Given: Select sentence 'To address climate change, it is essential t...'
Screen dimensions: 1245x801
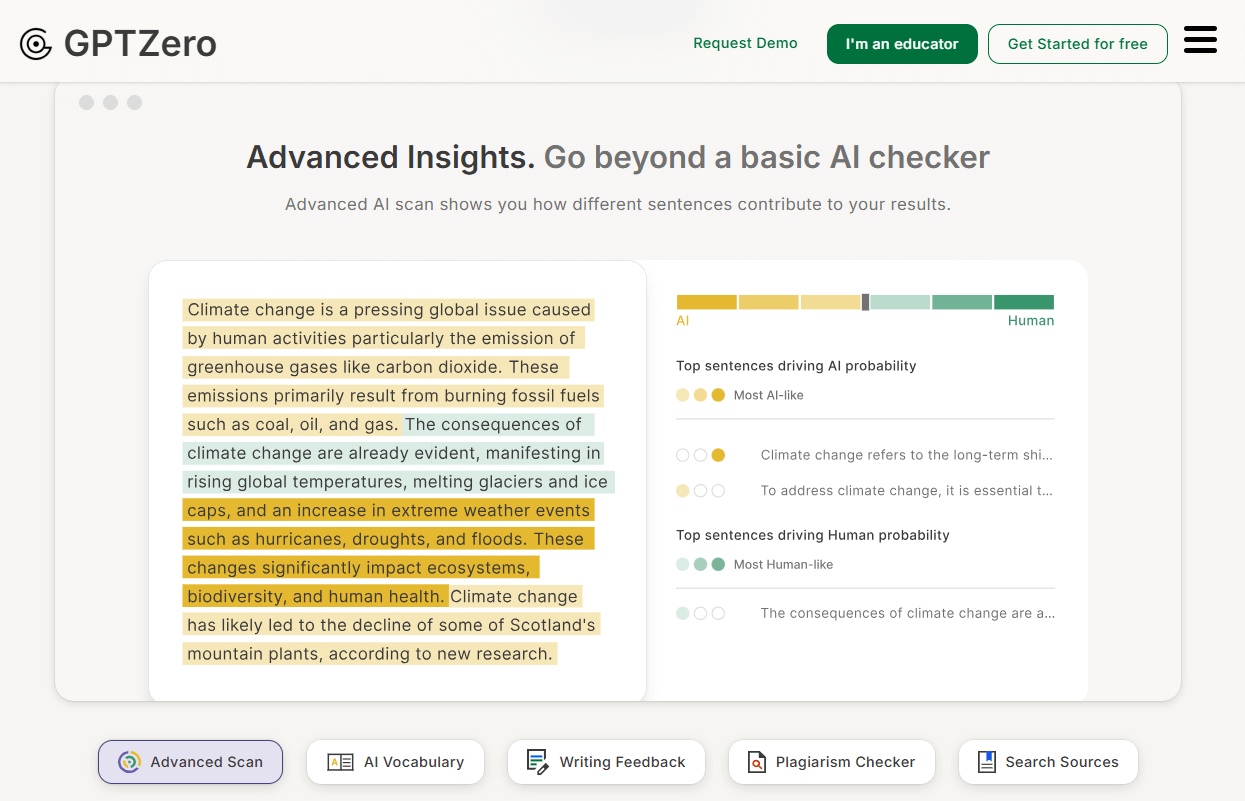Looking at the screenshot, I should tap(906, 491).
